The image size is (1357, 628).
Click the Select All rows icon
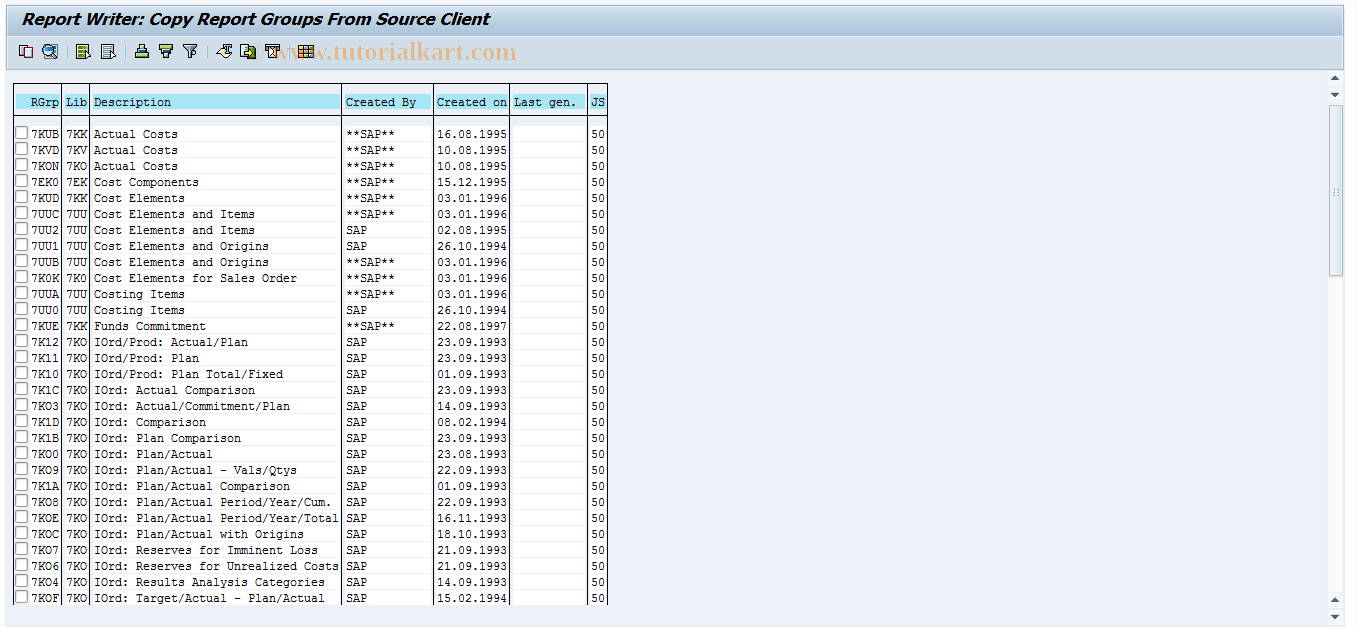(83, 51)
